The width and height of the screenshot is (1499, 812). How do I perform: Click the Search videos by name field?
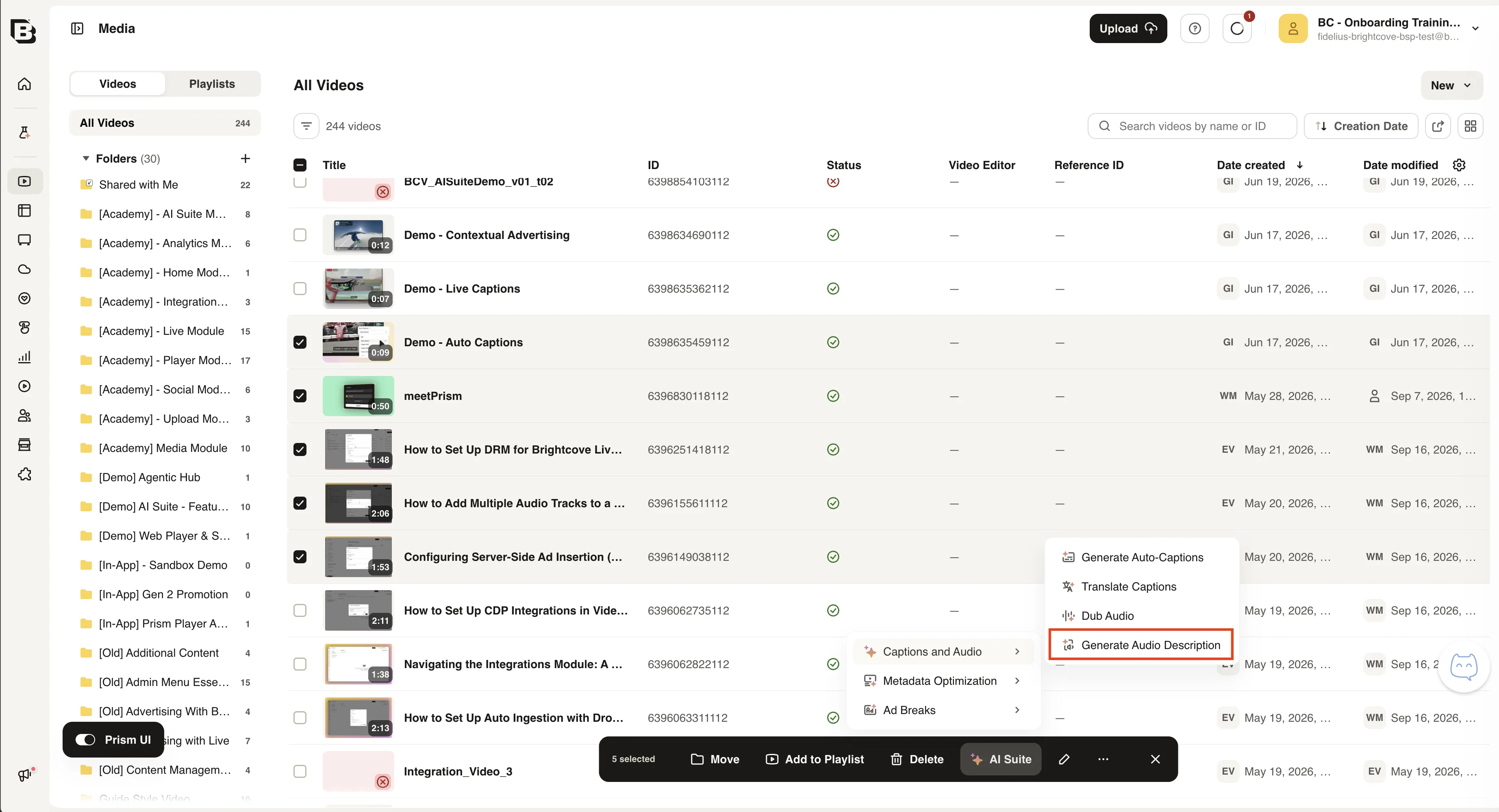point(1193,126)
